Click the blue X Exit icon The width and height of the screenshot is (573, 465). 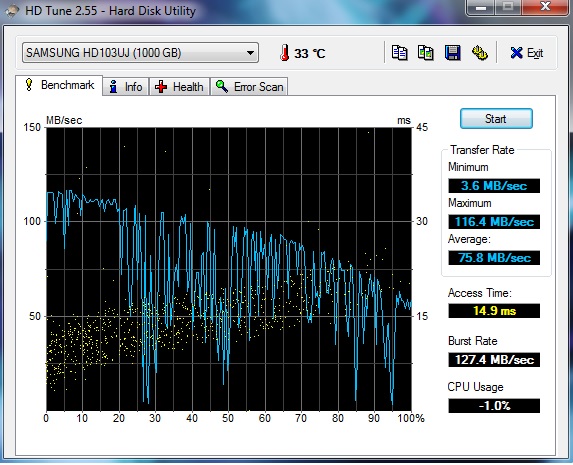pos(516,53)
